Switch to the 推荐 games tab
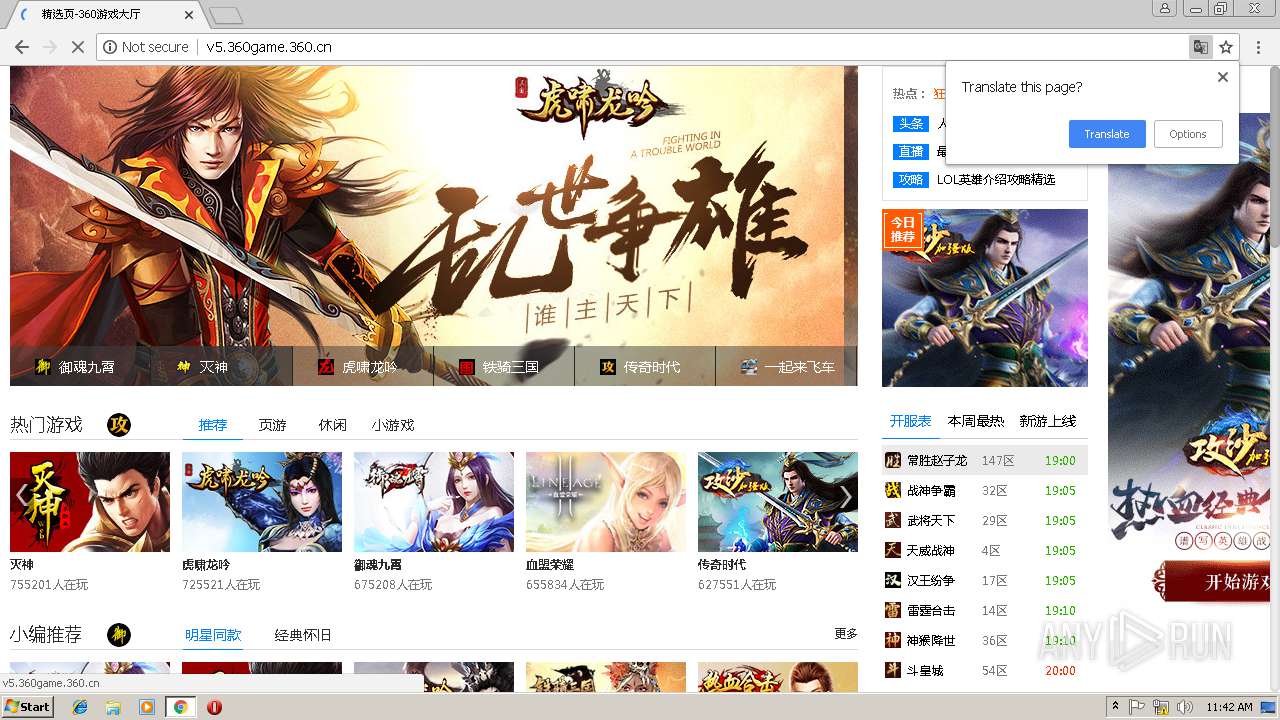This screenshot has height=720, width=1280. click(x=213, y=425)
